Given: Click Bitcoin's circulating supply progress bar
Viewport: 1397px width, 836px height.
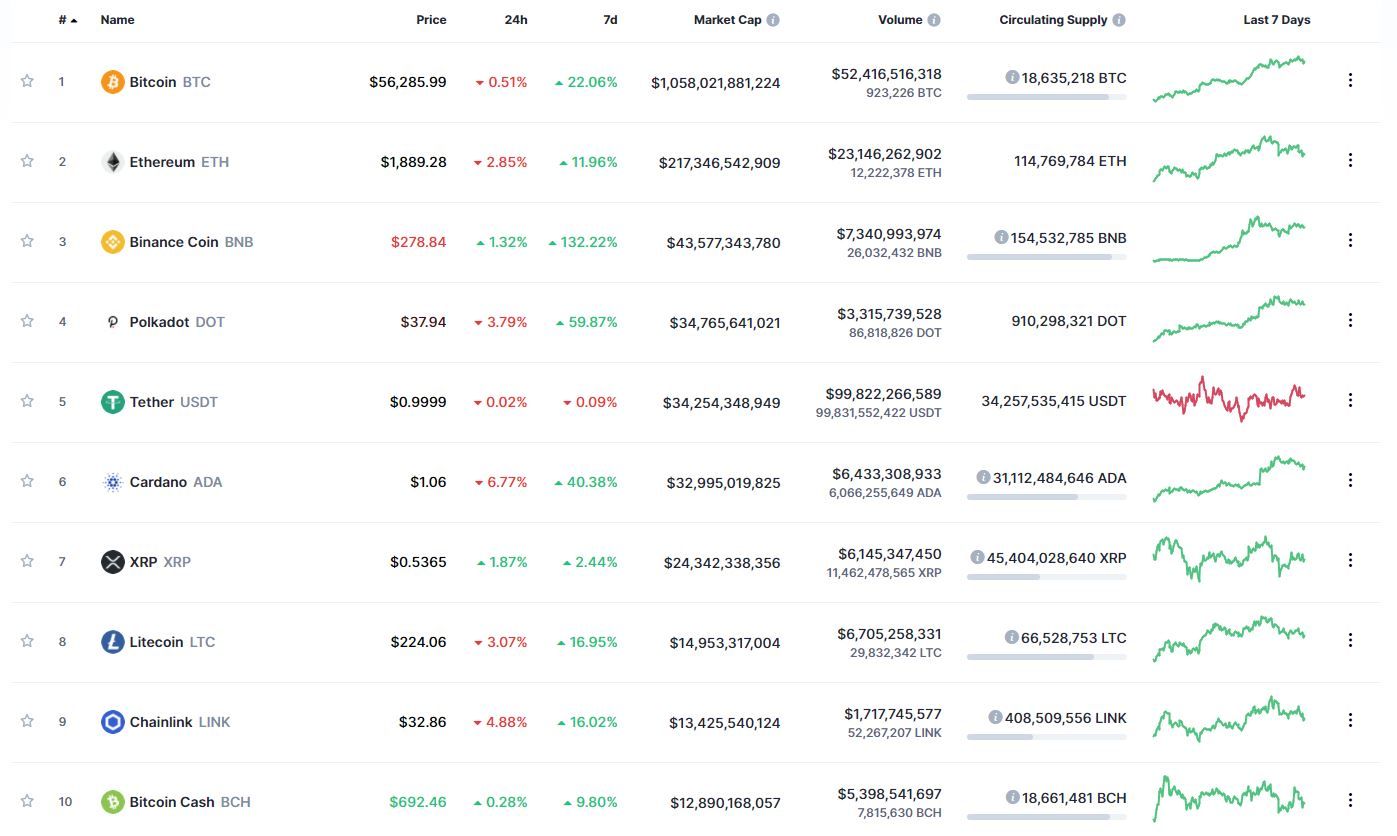Looking at the screenshot, I should tap(1046, 97).
